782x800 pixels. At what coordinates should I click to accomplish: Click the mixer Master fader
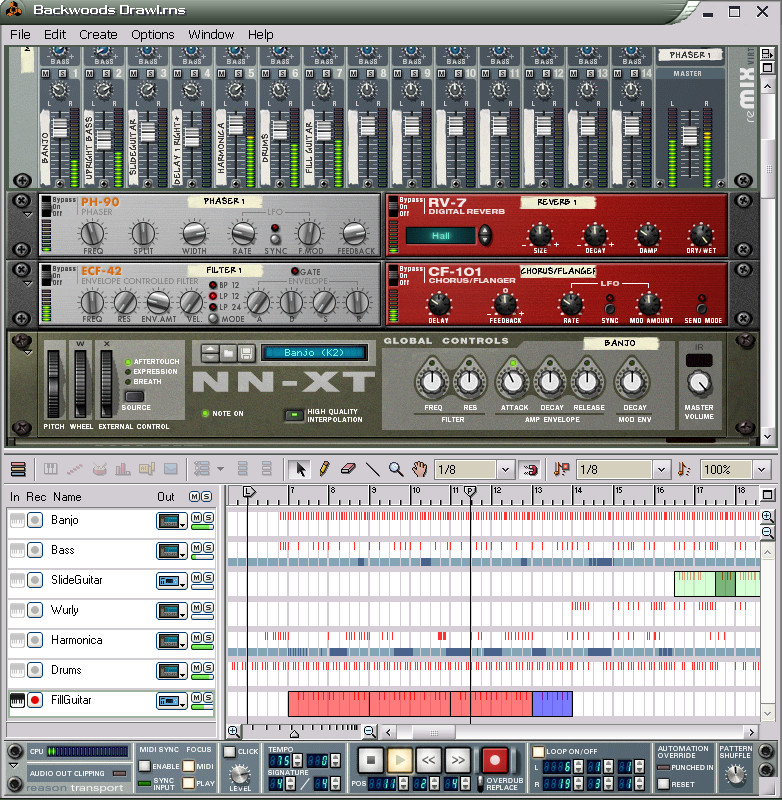pyautogui.click(x=690, y=136)
